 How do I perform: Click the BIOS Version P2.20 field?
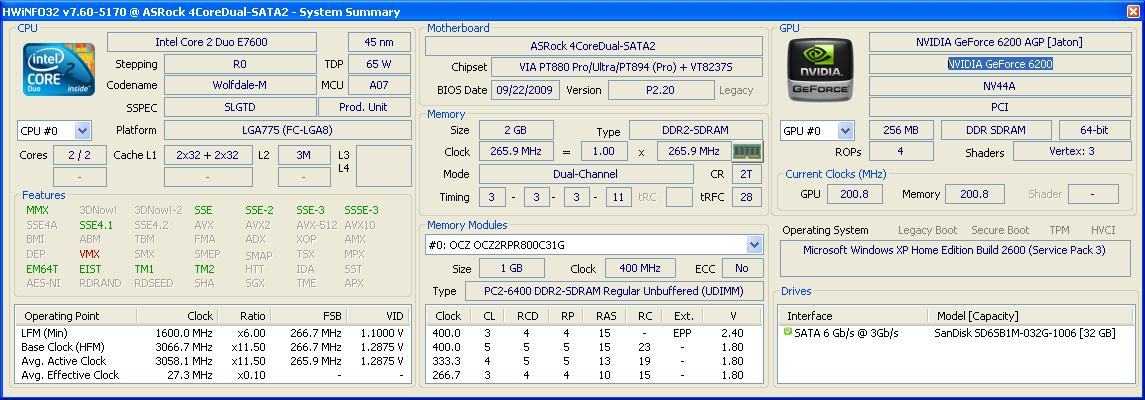[x=661, y=91]
